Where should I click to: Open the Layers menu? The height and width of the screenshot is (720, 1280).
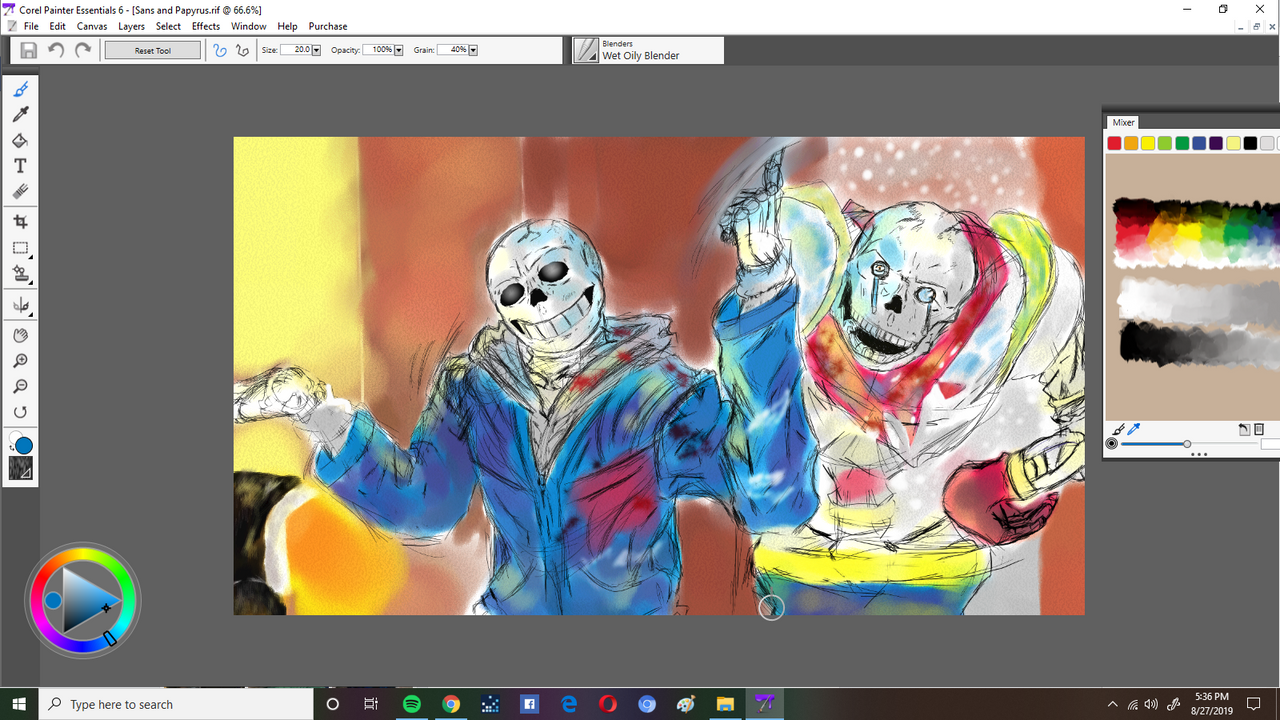click(x=131, y=26)
